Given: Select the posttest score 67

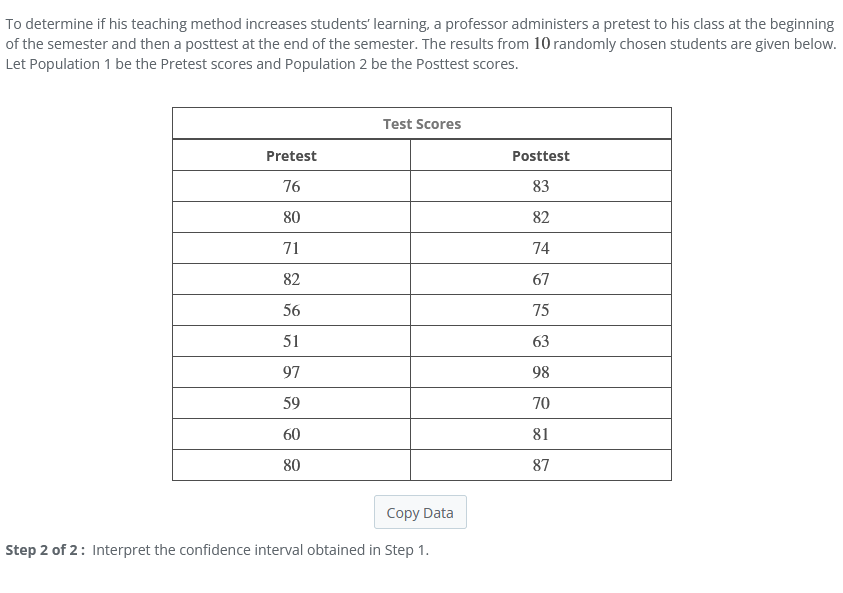Looking at the screenshot, I should tap(540, 278).
